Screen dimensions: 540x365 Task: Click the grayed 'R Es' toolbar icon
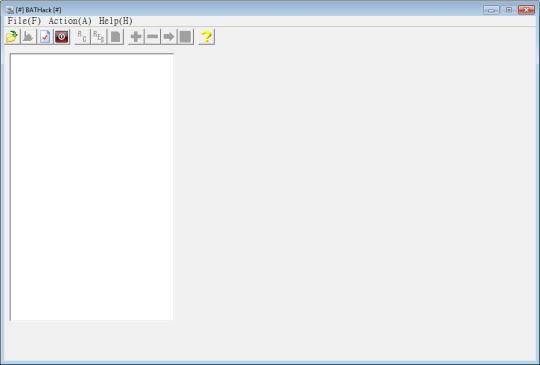pyautogui.click(x=99, y=37)
